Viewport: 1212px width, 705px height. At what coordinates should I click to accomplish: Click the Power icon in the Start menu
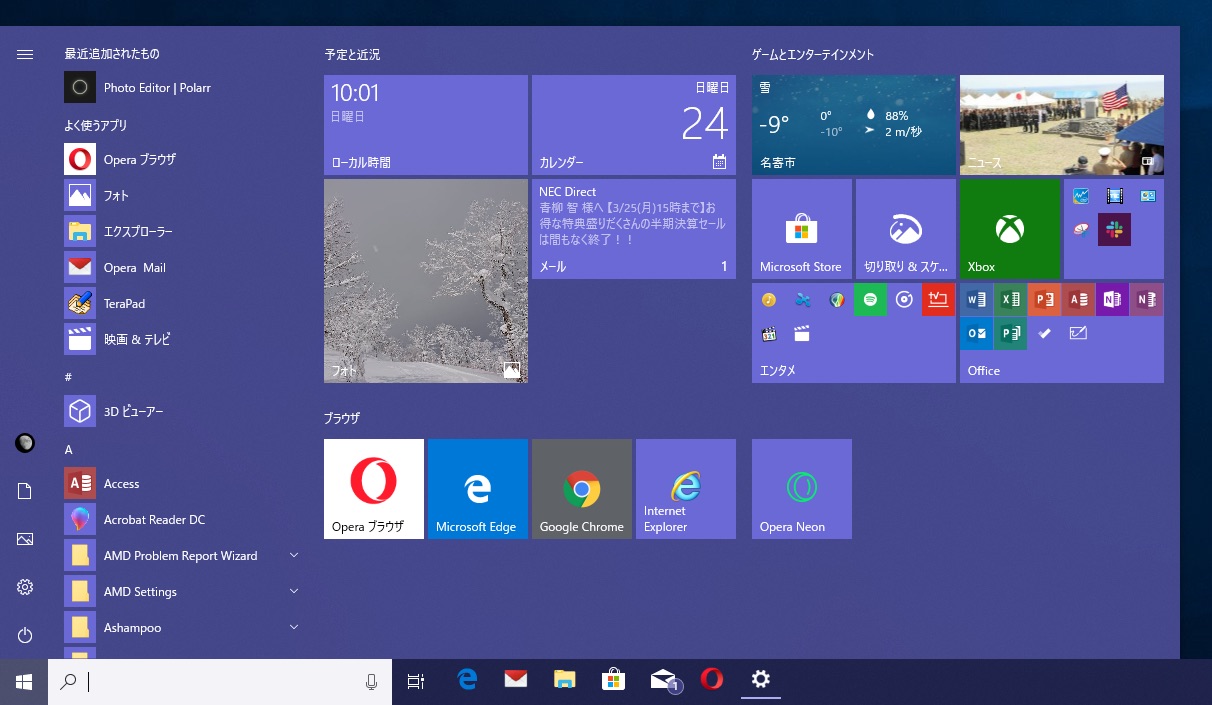pos(25,635)
